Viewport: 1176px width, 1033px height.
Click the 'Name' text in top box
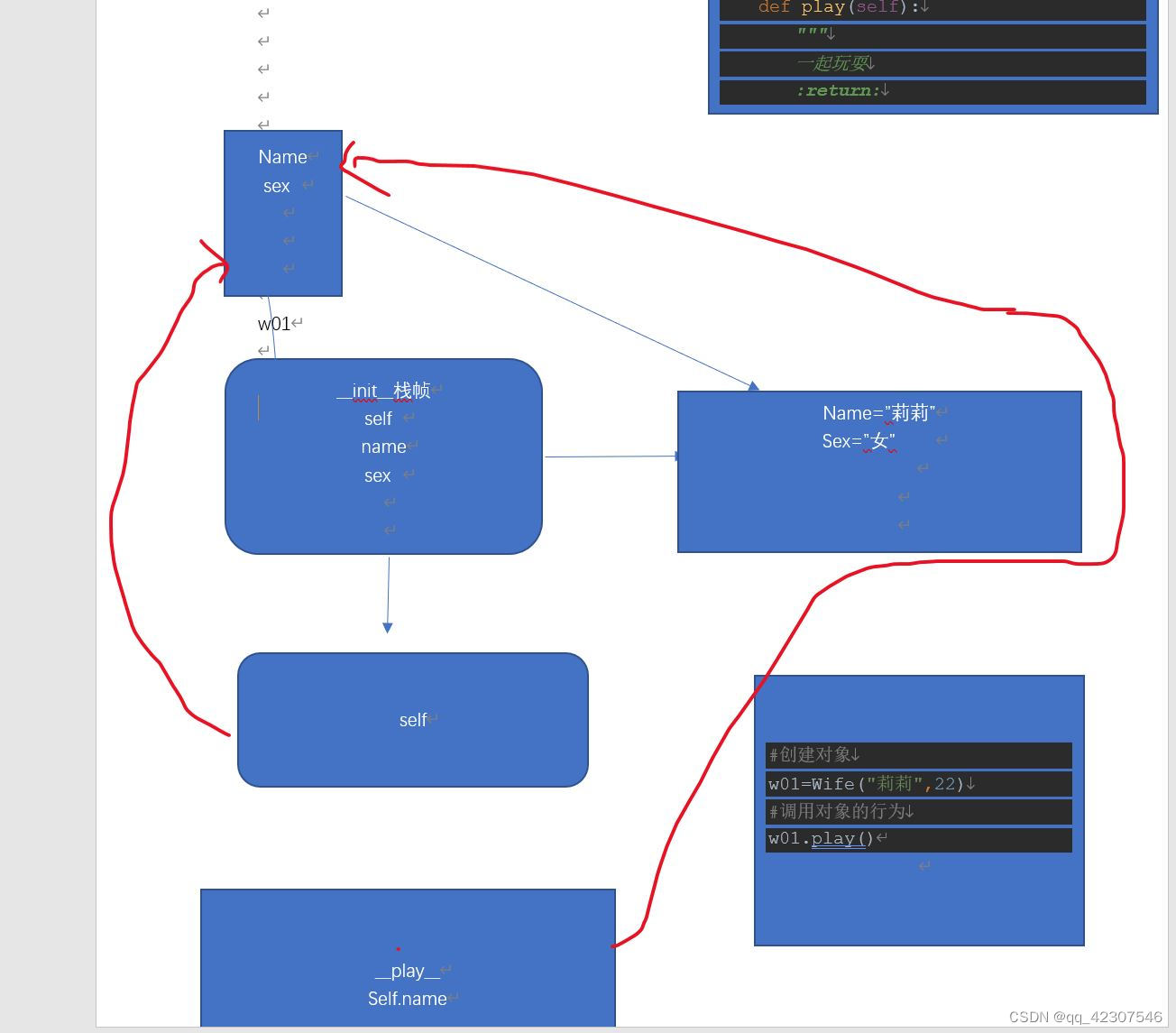282,157
